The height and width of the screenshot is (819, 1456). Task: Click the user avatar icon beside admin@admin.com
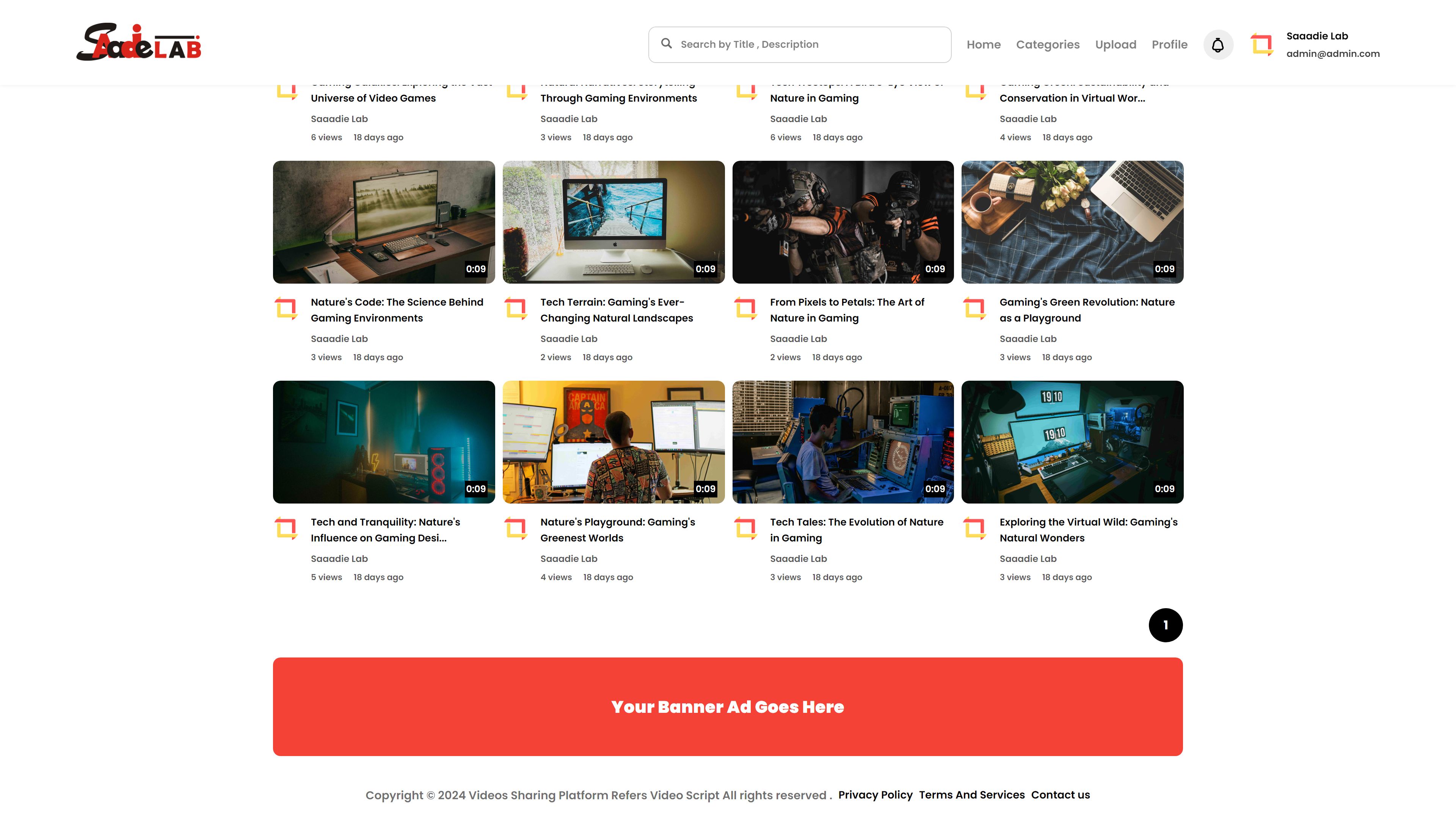[x=1261, y=45]
